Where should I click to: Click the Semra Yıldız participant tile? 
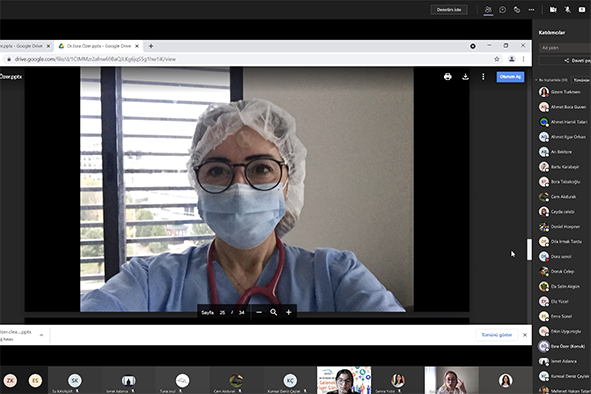(x=398, y=380)
